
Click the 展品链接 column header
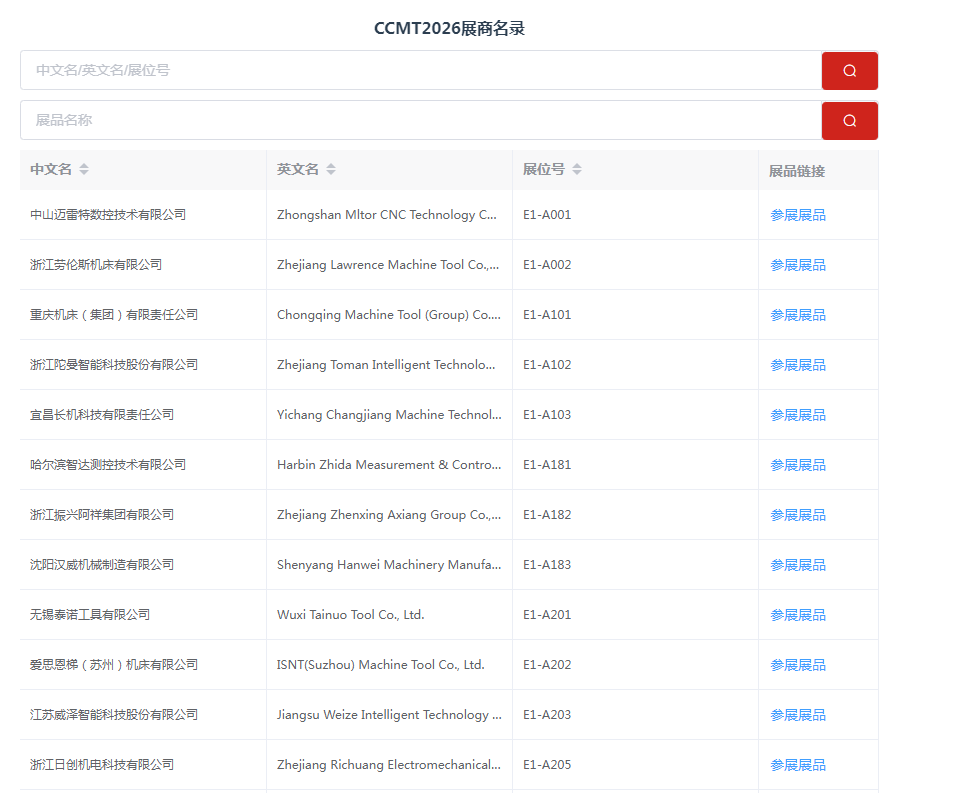coord(797,171)
